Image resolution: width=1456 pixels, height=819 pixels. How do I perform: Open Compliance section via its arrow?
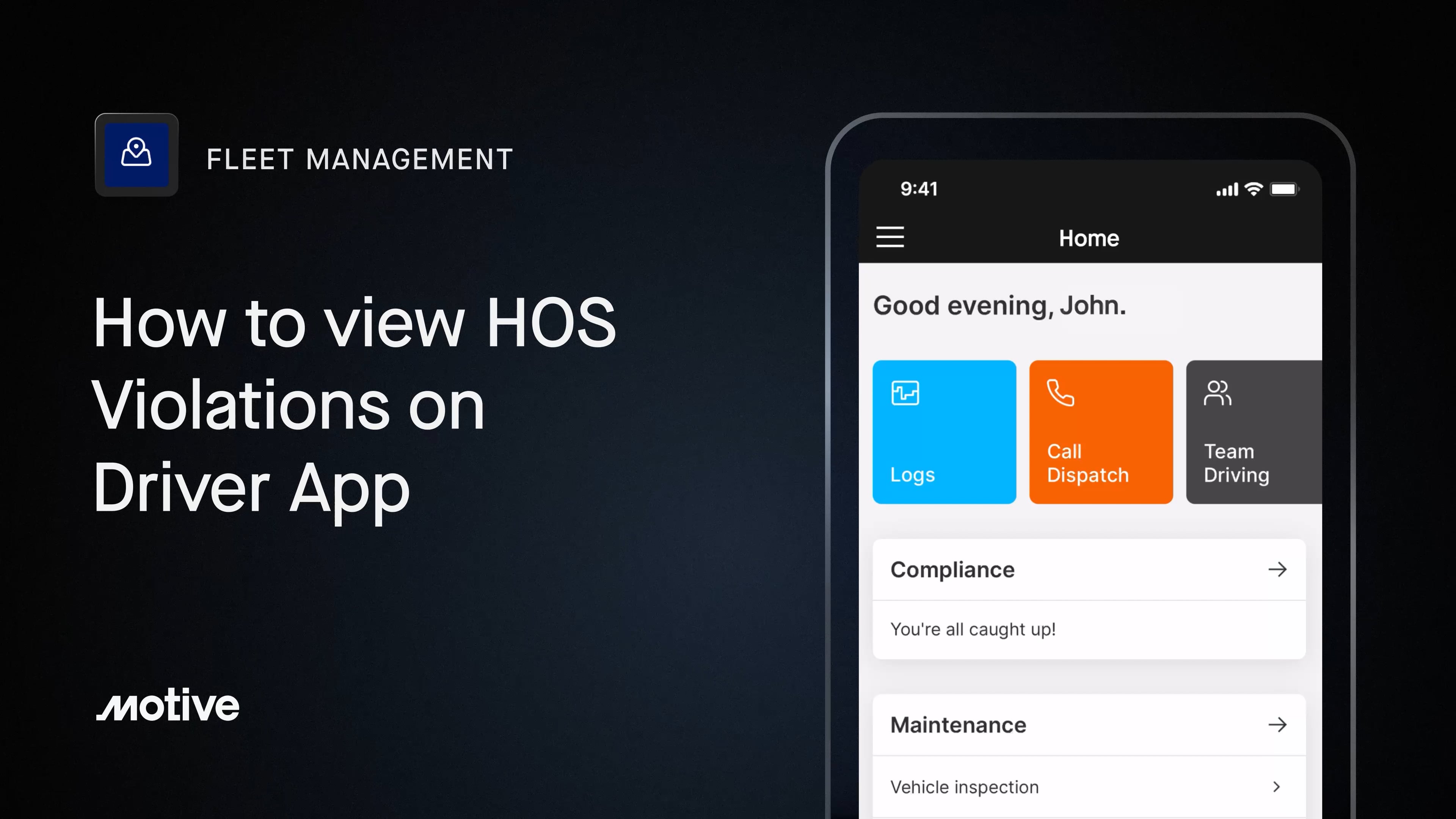pyautogui.click(x=1277, y=569)
